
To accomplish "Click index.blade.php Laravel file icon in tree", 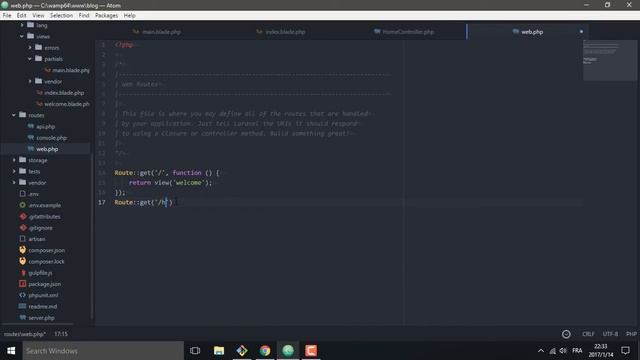I will click(x=40, y=93).
